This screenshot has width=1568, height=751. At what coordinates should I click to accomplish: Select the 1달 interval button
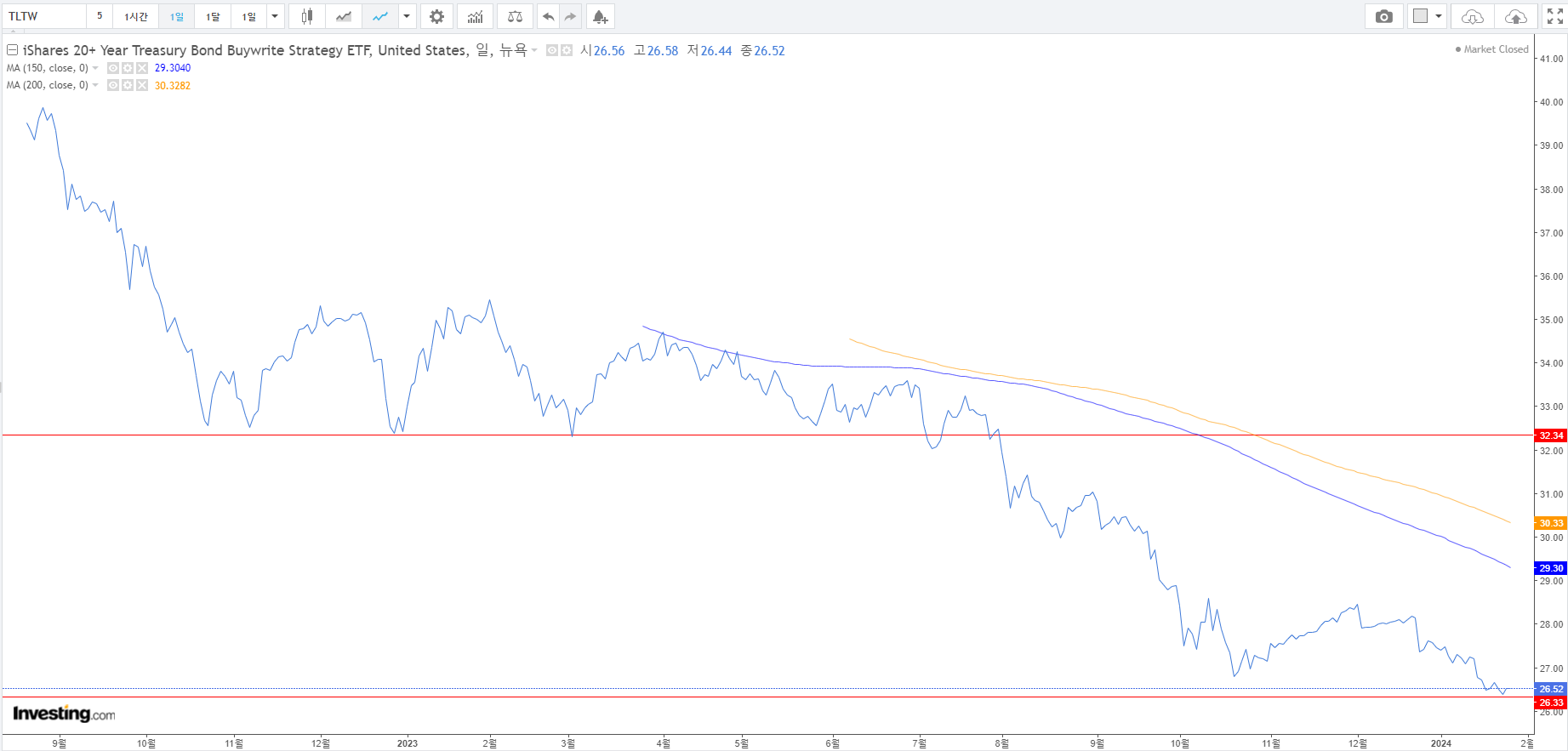(x=213, y=16)
